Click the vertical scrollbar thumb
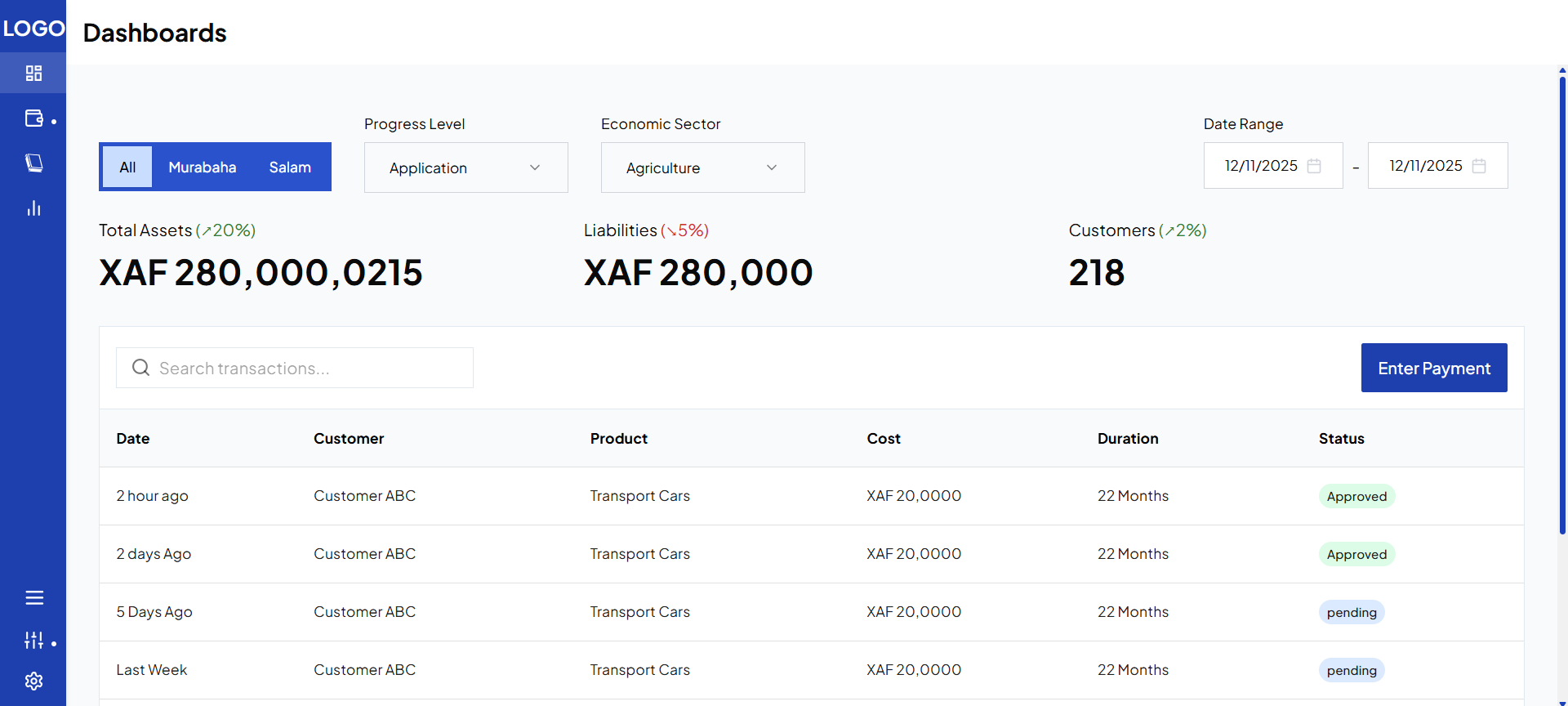This screenshot has height=706, width=1568. click(1562, 302)
